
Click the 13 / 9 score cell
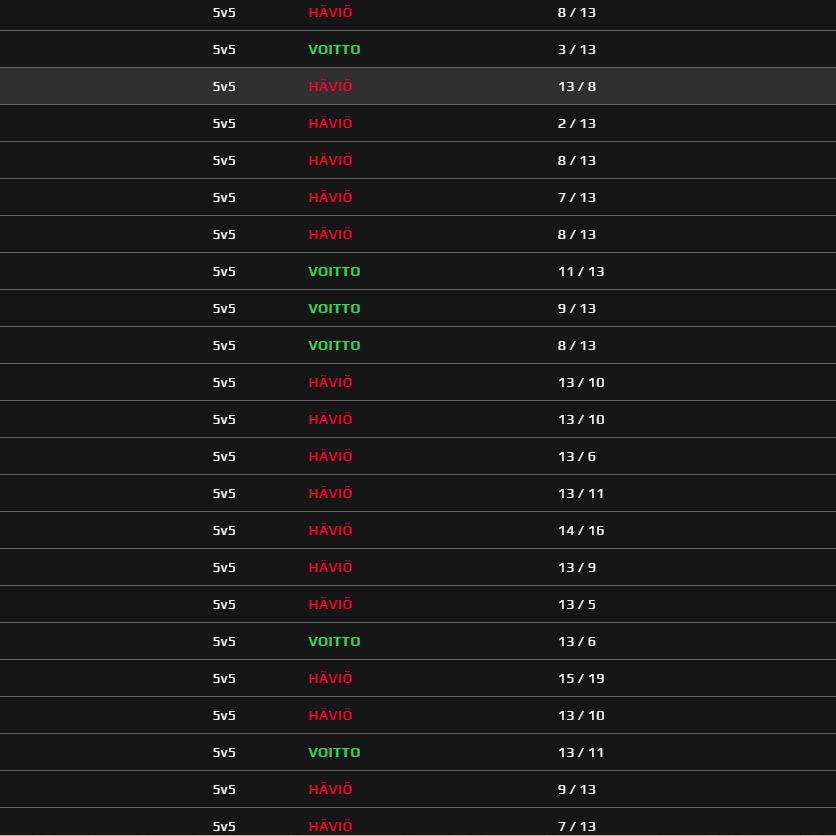577,568
